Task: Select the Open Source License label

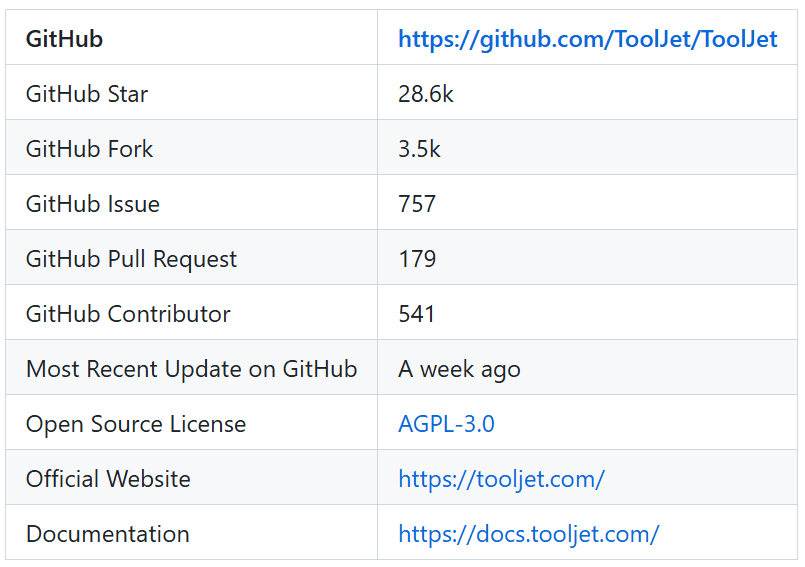Action: click(x=136, y=424)
